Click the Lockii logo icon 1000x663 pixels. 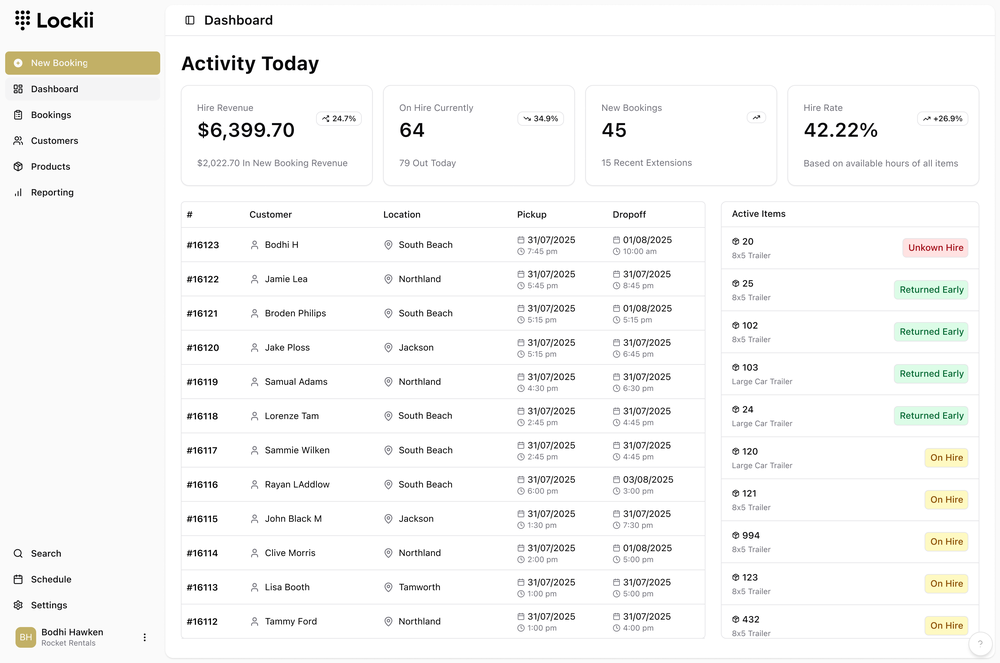[x=22, y=19]
